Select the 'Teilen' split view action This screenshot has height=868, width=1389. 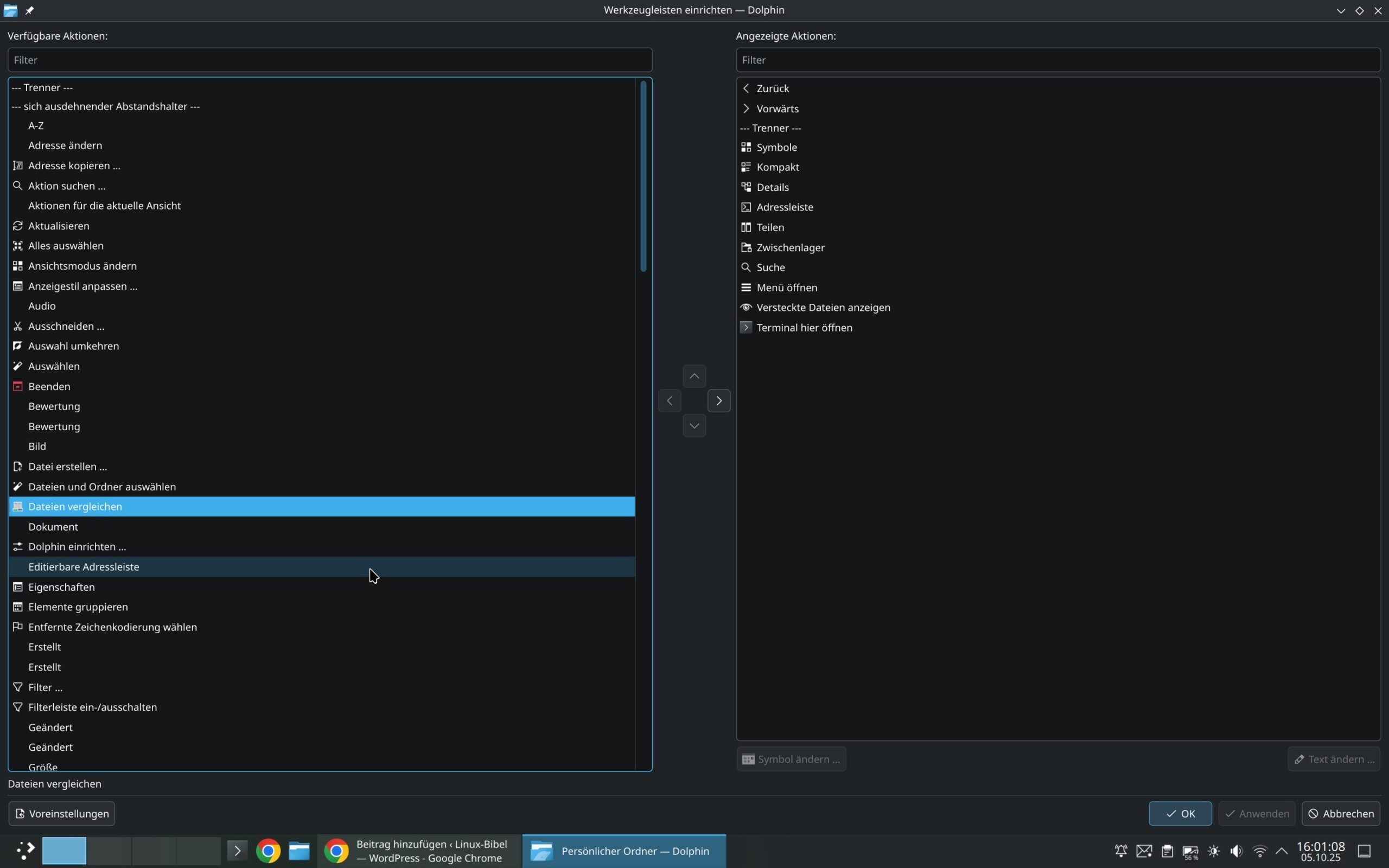coord(770,227)
